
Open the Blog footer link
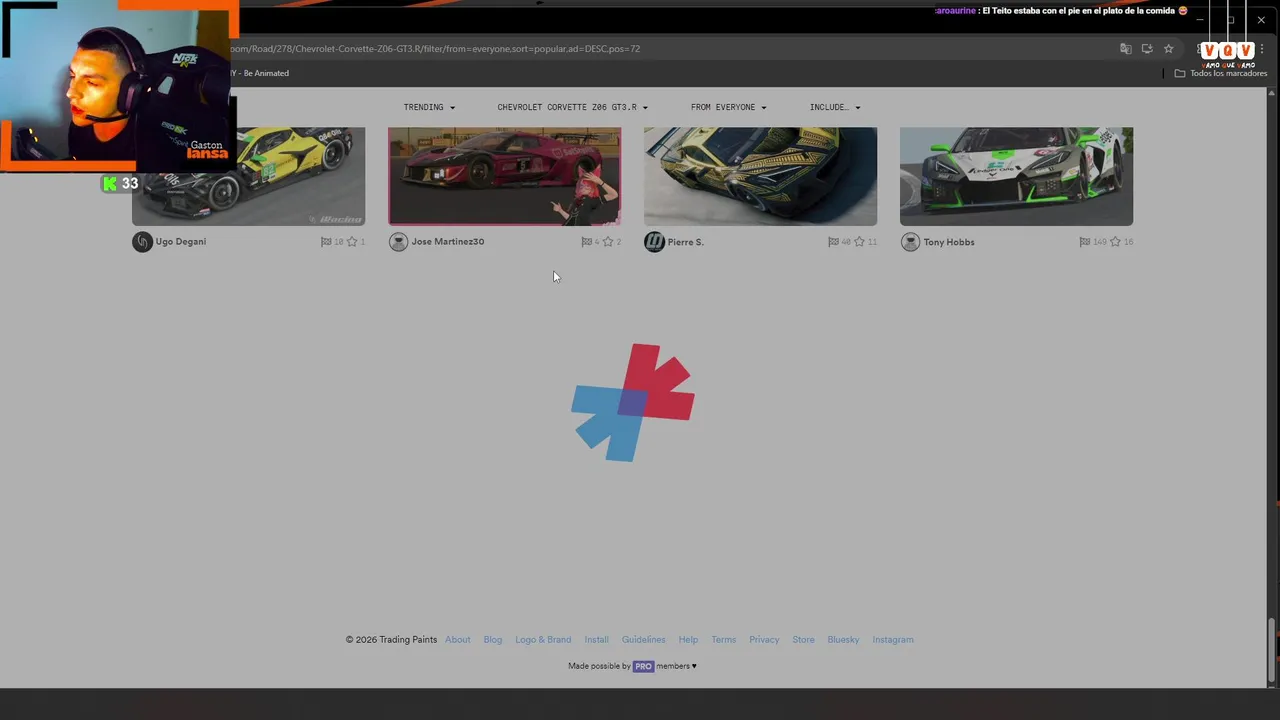coord(493,640)
